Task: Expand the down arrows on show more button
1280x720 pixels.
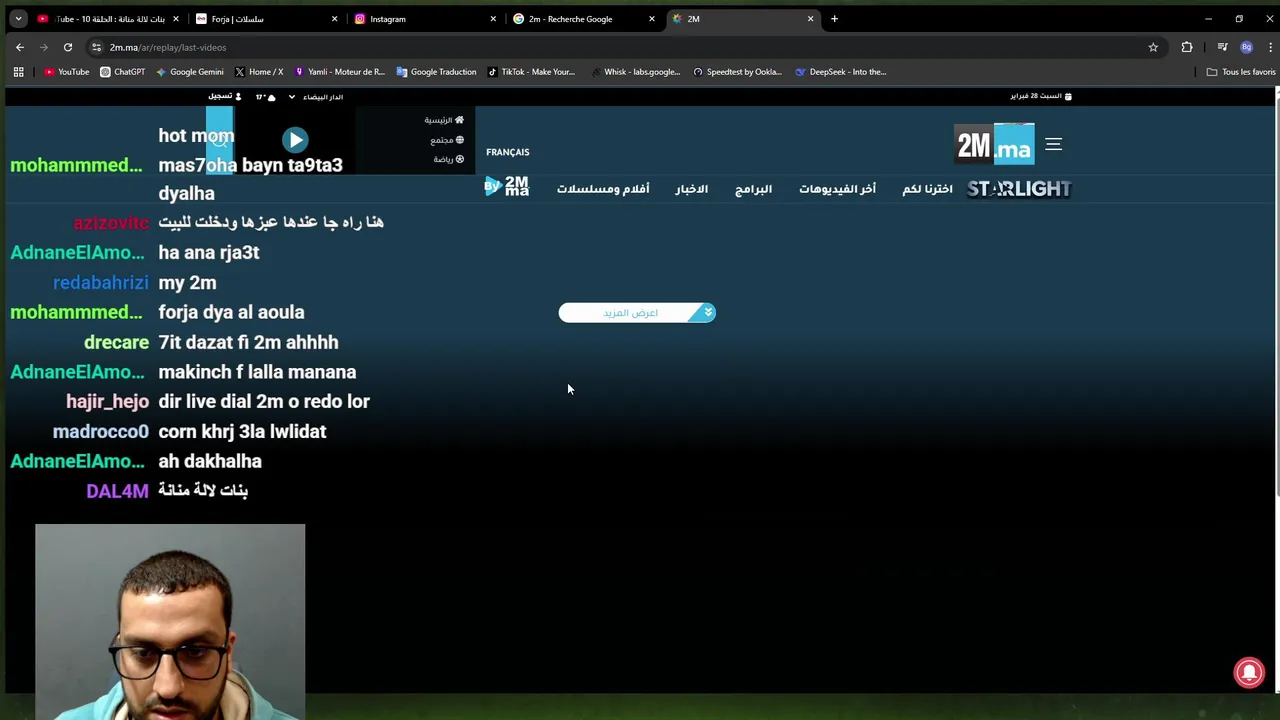Action: pyautogui.click(x=708, y=313)
